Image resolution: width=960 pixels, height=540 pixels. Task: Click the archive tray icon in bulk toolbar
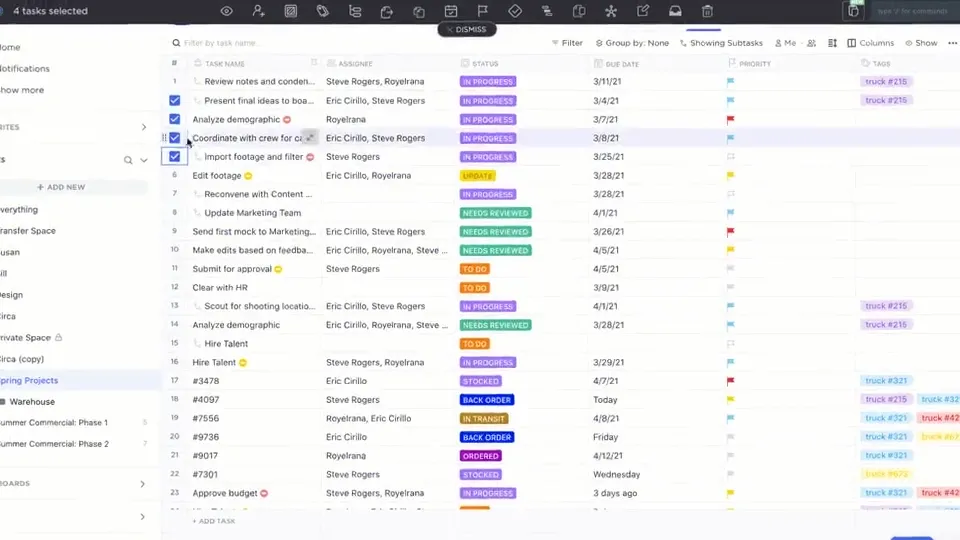coord(675,11)
